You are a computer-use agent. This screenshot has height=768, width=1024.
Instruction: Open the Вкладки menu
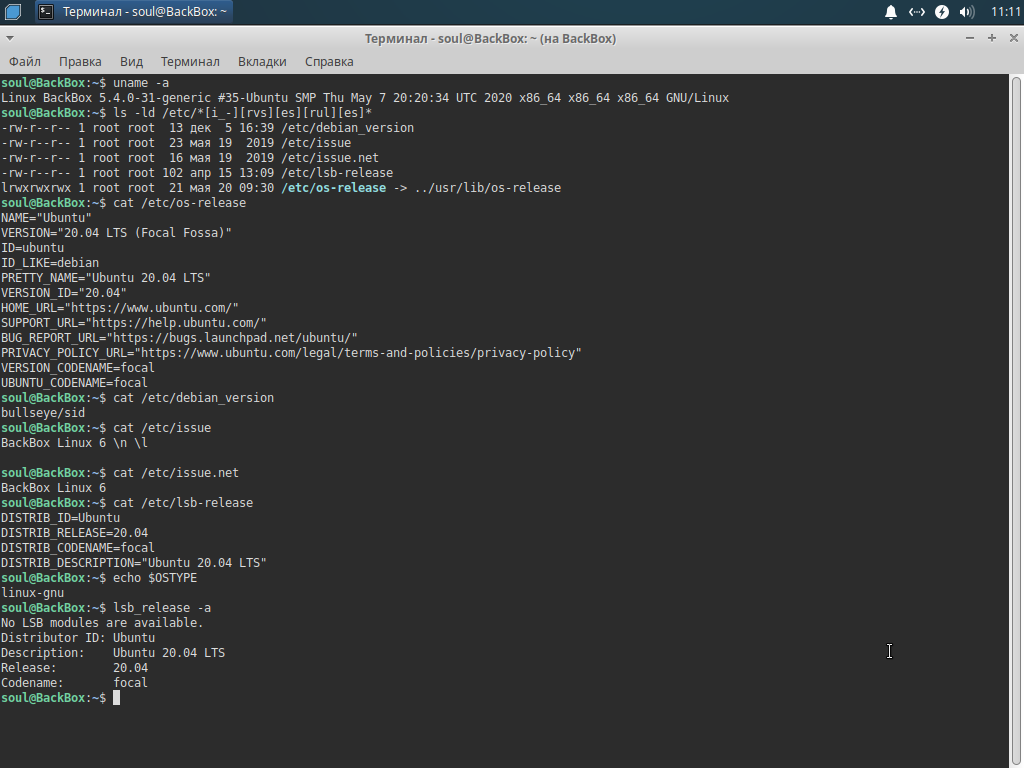(262, 61)
